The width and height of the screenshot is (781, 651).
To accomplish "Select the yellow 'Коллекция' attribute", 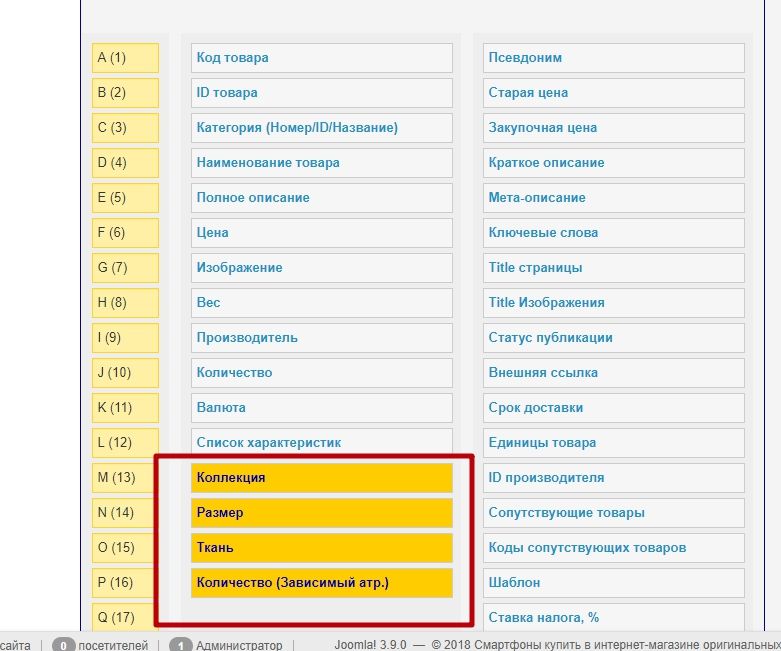I will click(322, 478).
